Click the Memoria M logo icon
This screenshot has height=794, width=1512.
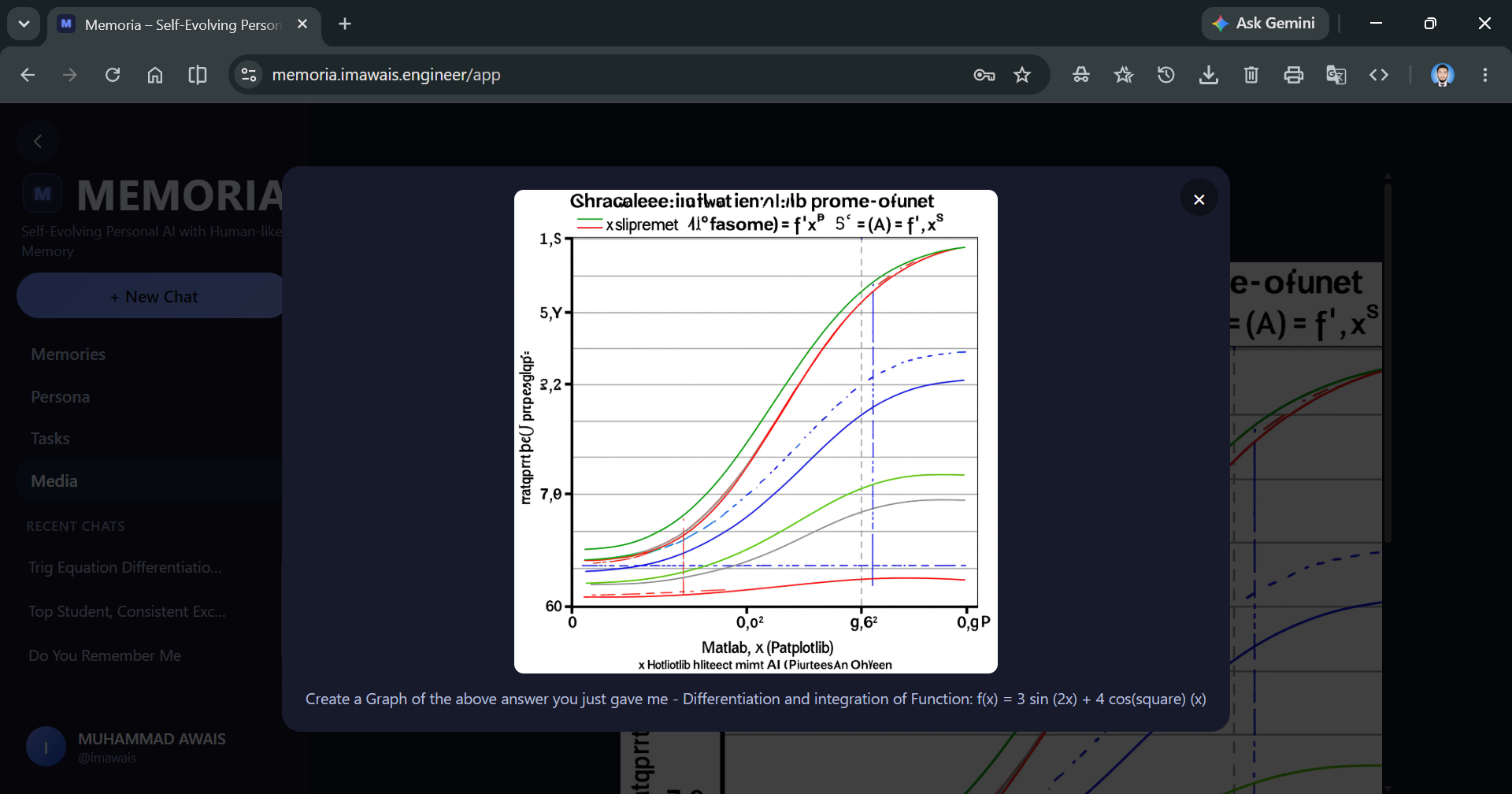[x=43, y=194]
